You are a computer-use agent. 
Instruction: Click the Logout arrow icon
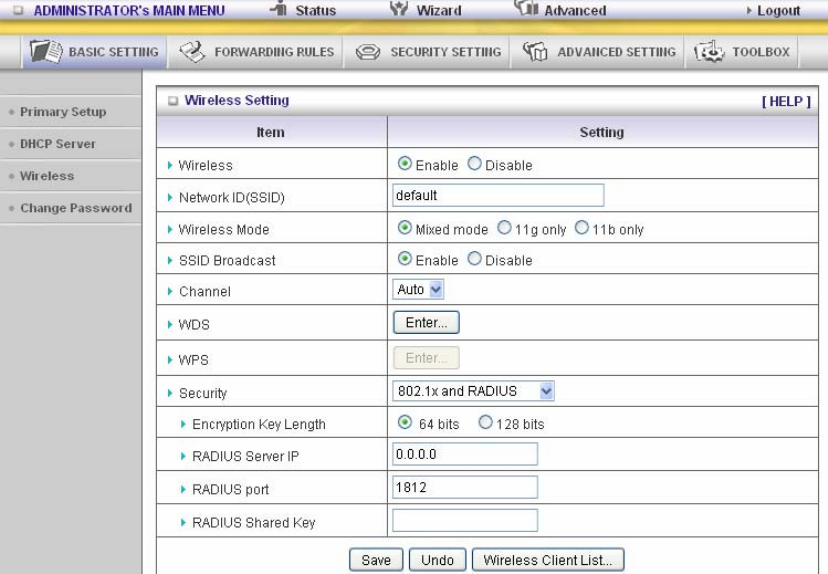tap(749, 10)
